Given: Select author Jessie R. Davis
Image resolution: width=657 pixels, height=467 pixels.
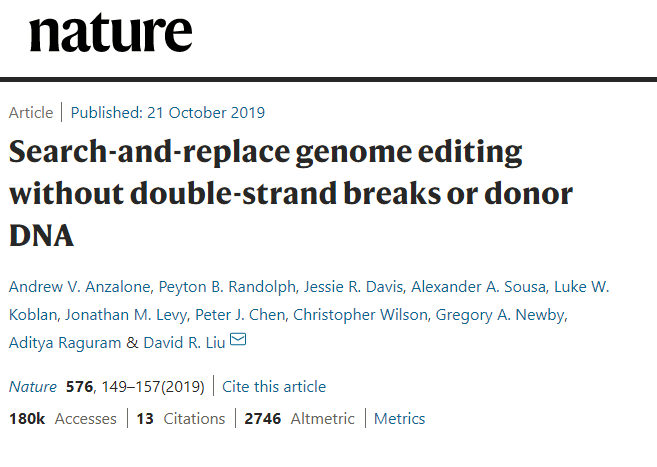Looking at the screenshot, I should click(x=353, y=287).
